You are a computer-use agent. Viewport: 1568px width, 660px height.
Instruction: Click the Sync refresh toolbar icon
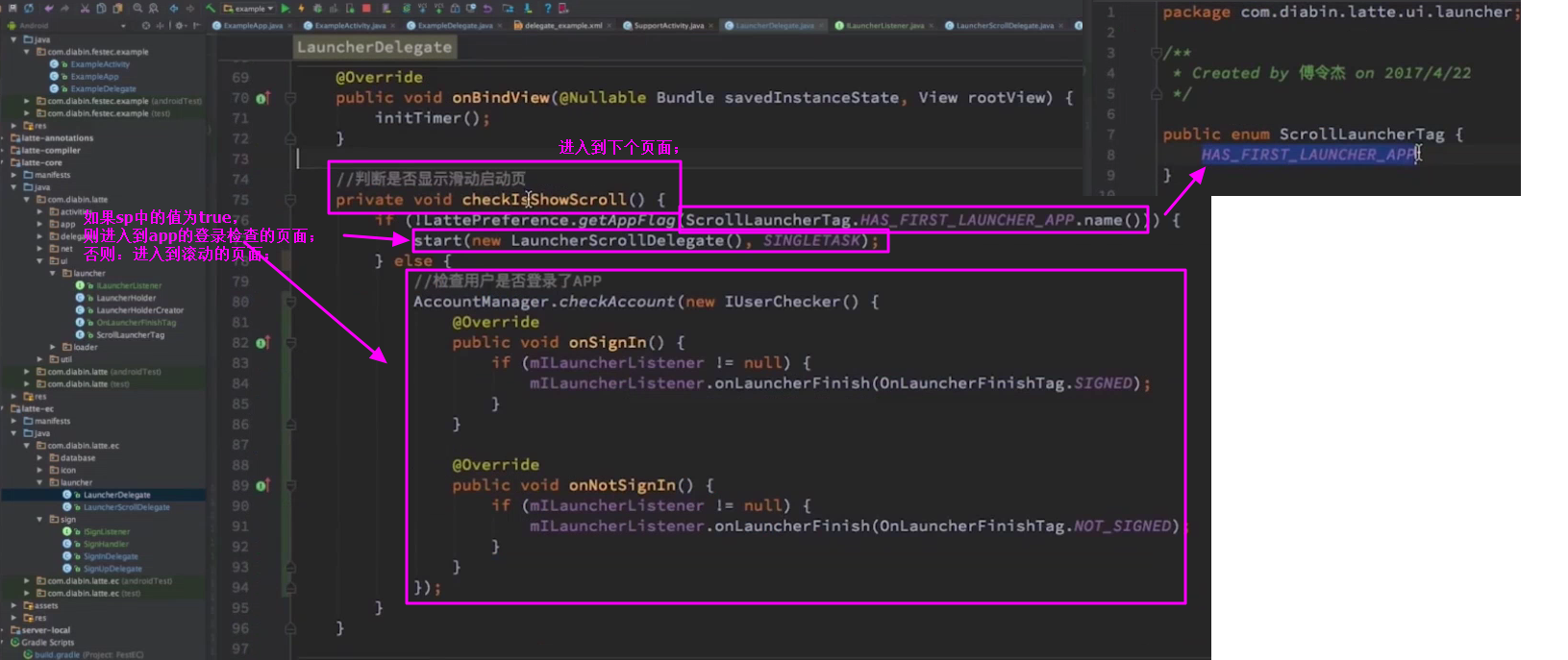pyautogui.click(x=29, y=8)
